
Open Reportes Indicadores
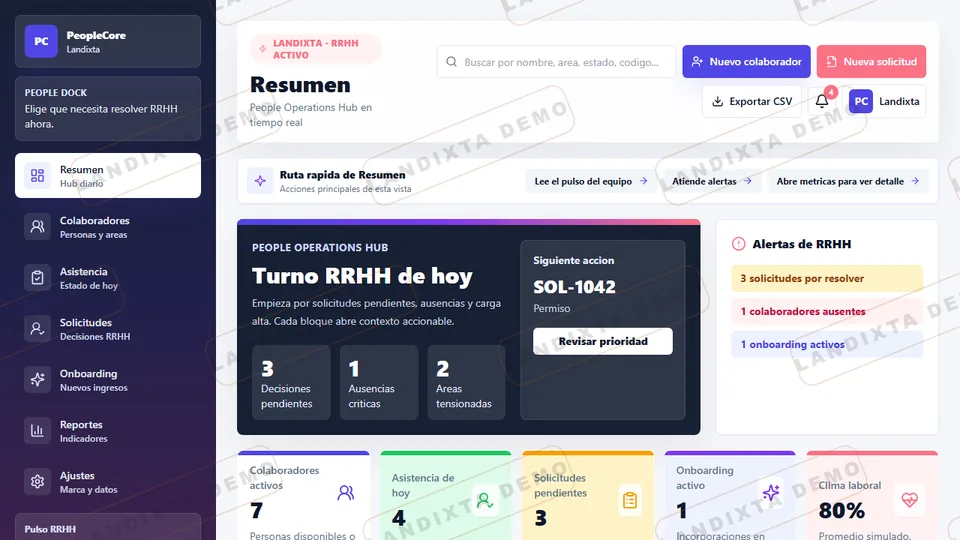click(x=108, y=430)
